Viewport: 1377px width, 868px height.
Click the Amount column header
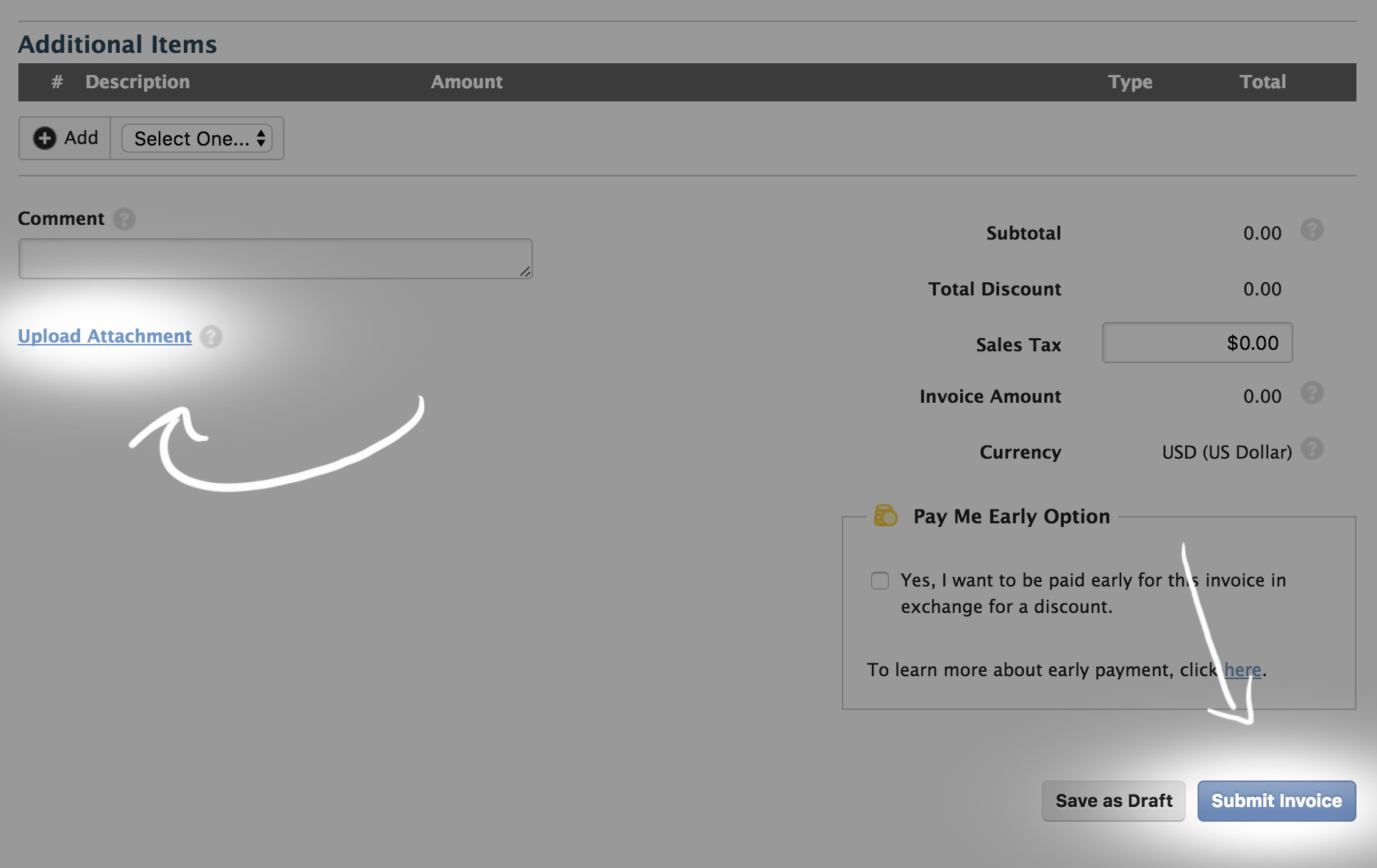467,82
